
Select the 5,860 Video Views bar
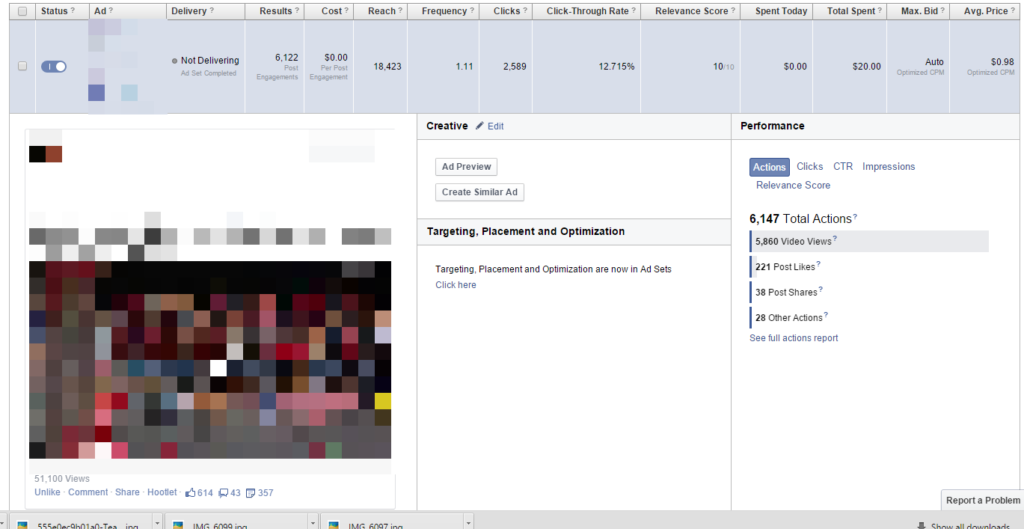869,242
